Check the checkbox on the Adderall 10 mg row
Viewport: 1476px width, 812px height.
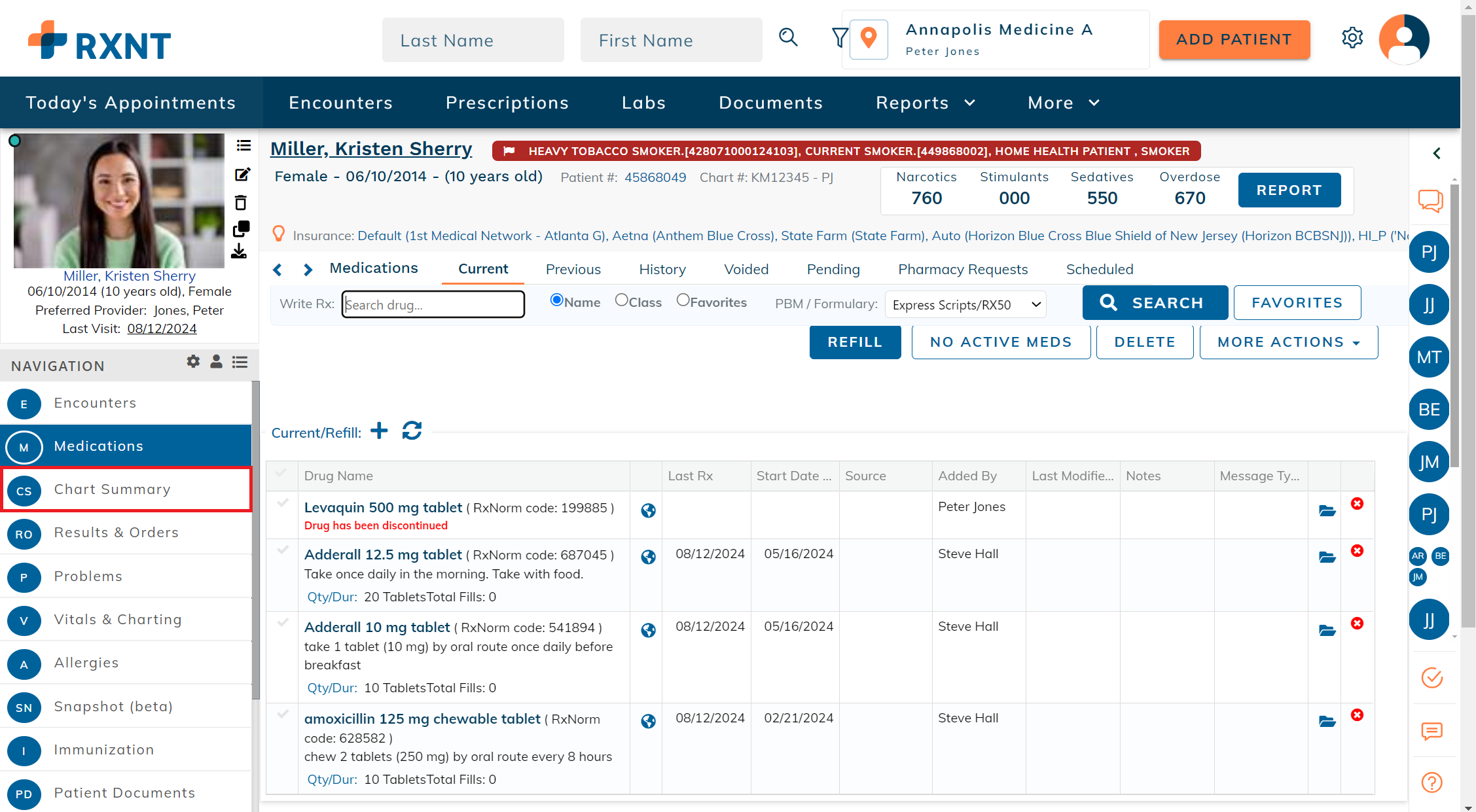(x=282, y=623)
